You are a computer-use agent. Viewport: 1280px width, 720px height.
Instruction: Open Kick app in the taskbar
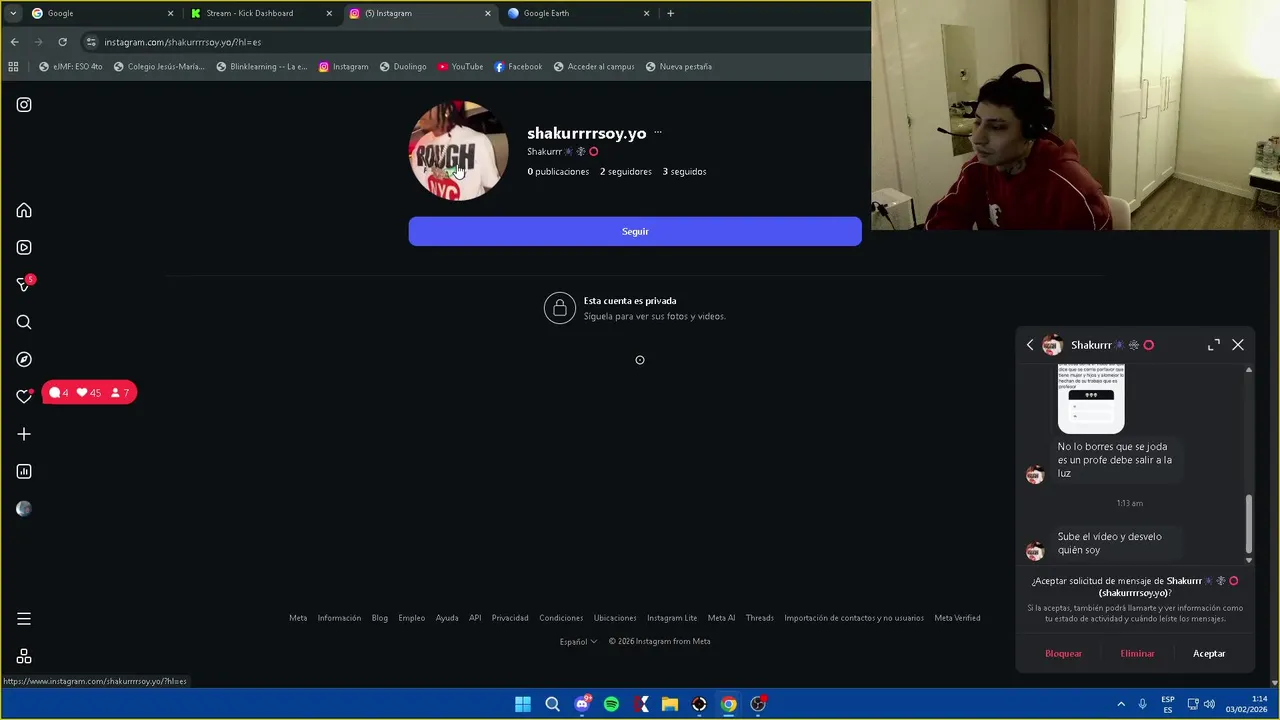(640, 704)
